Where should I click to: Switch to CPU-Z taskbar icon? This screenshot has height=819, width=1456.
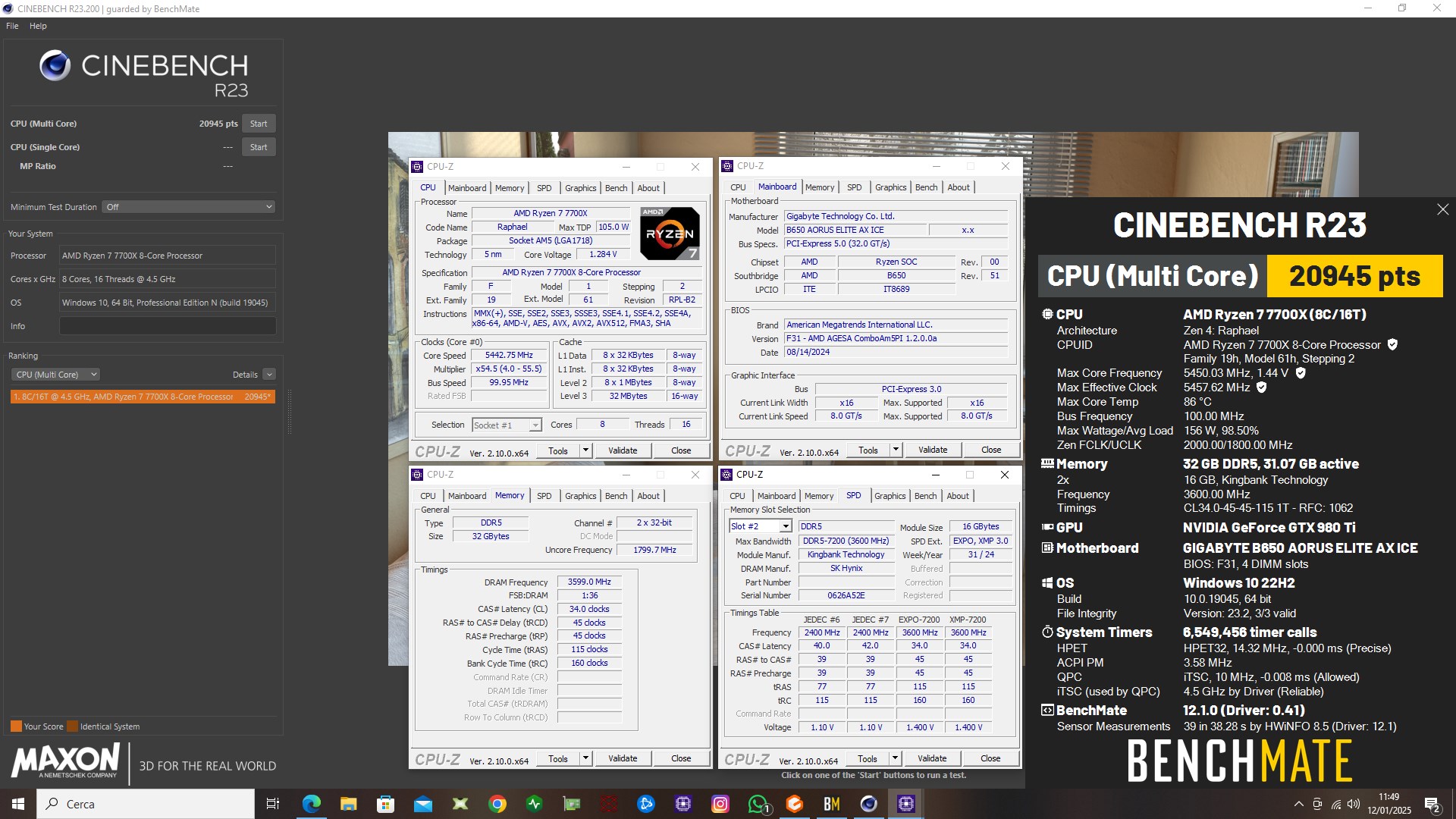click(905, 804)
